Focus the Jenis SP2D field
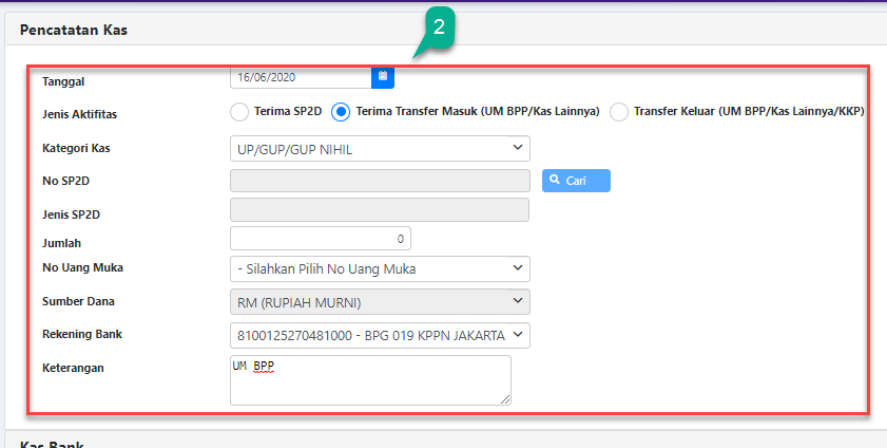 tap(379, 210)
